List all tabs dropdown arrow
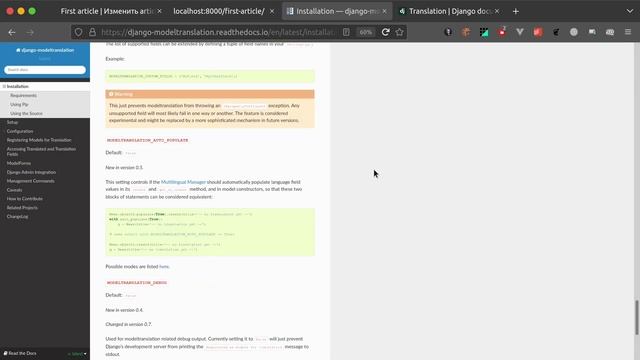The width and height of the screenshot is (640, 360). pyautogui.click(x=629, y=11)
